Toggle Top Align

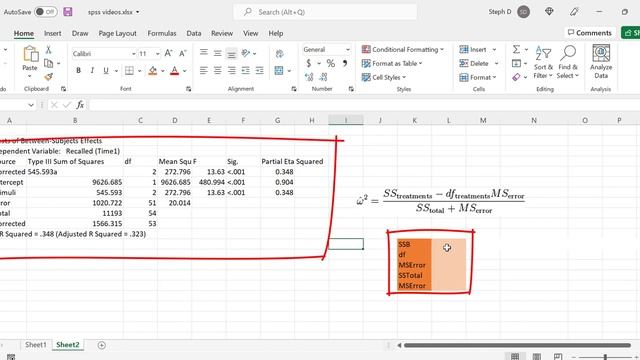point(204,53)
